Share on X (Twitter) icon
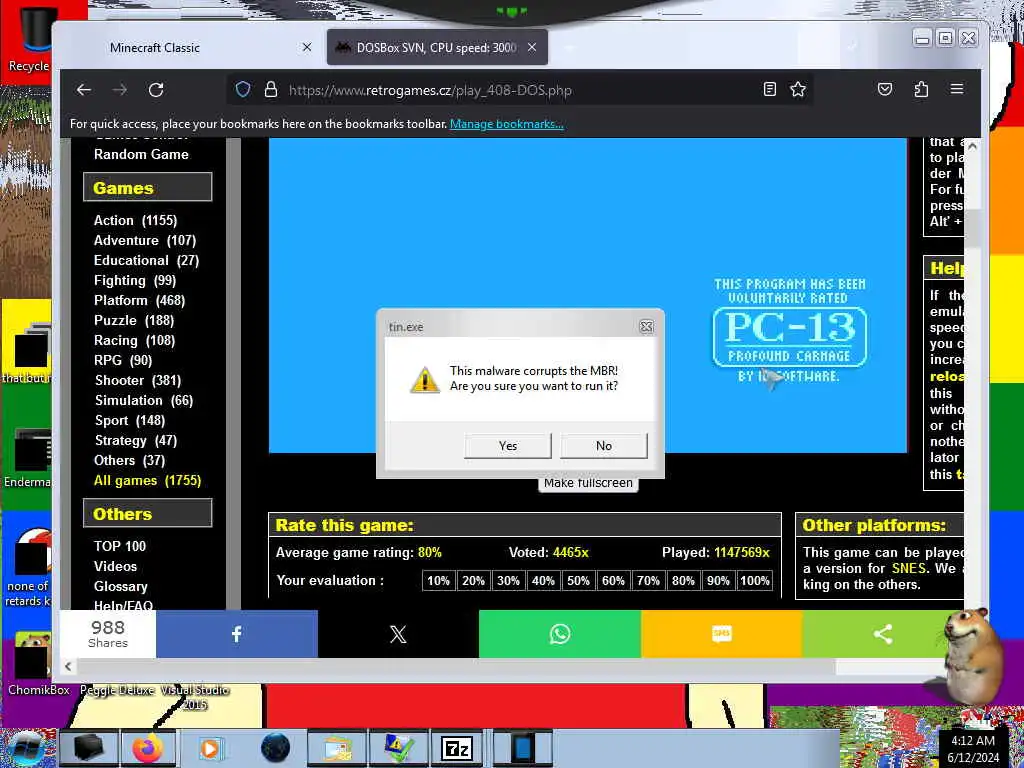 click(x=398, y=633)
